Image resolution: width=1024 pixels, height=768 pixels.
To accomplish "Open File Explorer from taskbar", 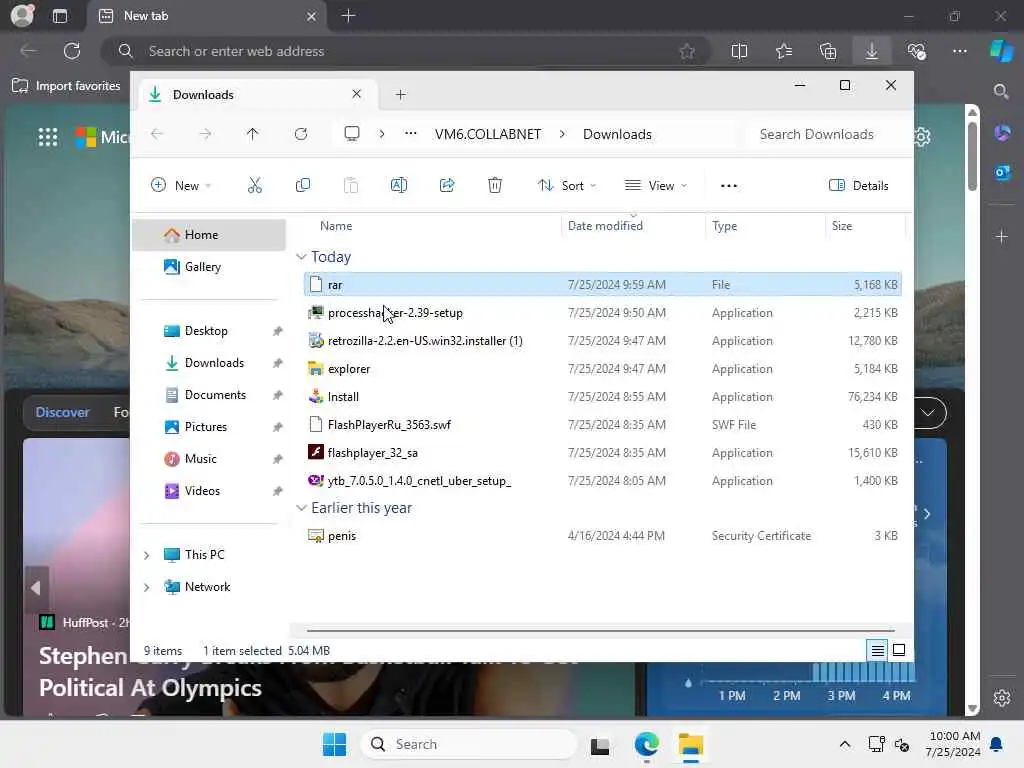I will pos(690,744).
